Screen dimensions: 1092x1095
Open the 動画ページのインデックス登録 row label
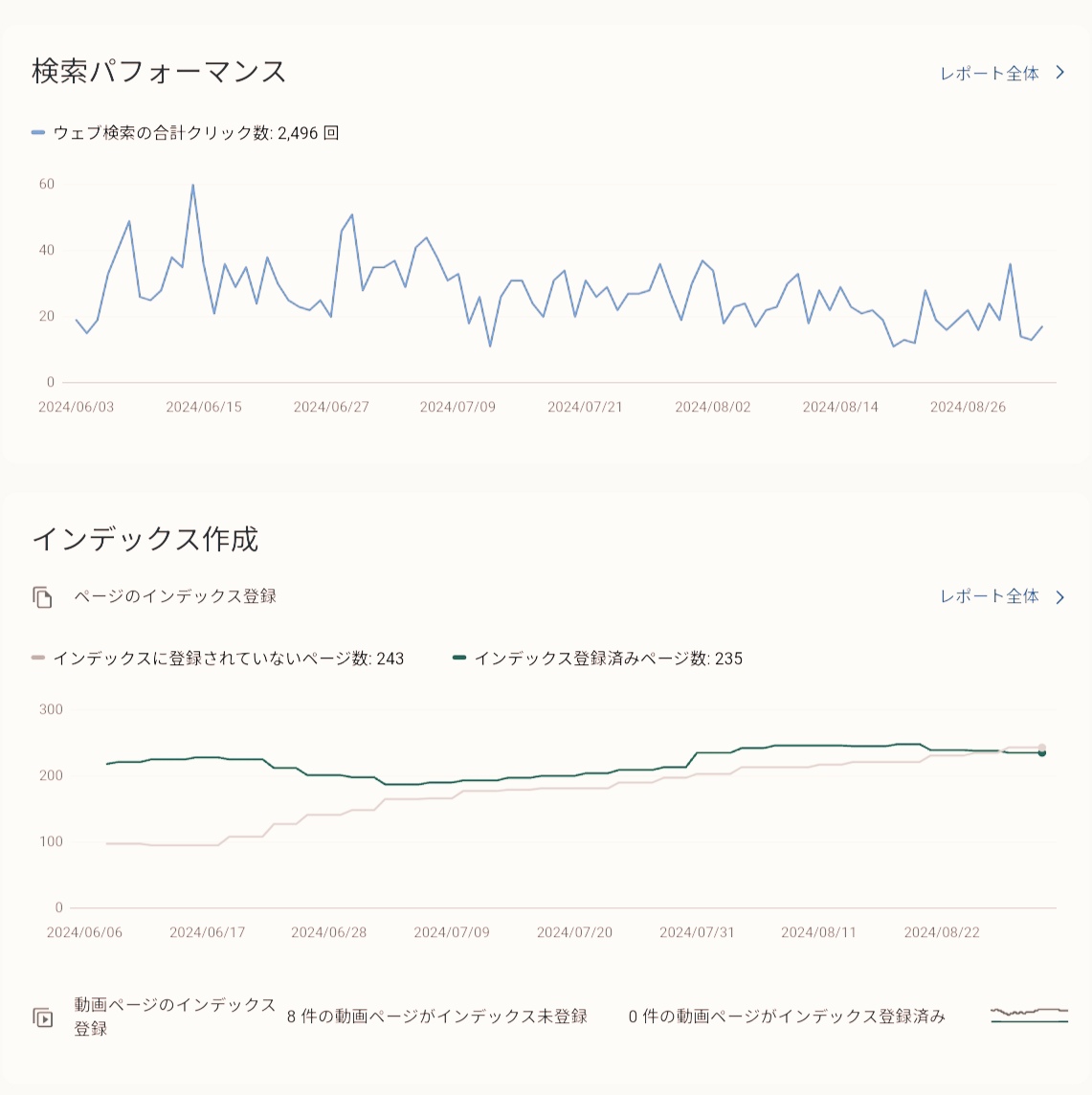pyautogui.click(x=174, y=1017)
